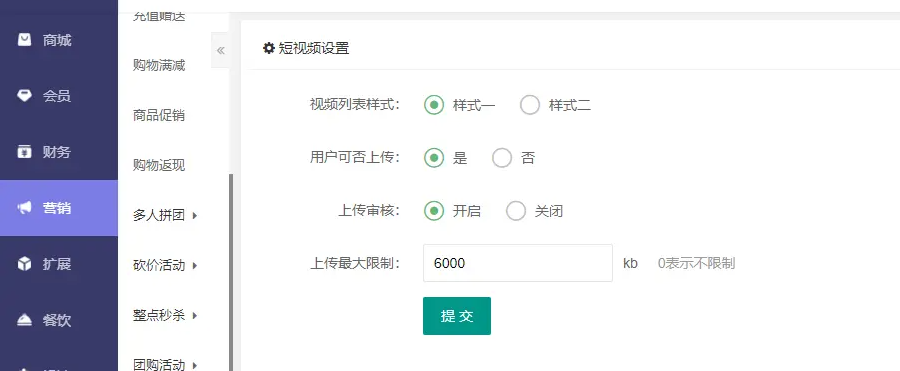Open the 购物满减 menu item
This screenshot has height=371, width=900.
159,65
